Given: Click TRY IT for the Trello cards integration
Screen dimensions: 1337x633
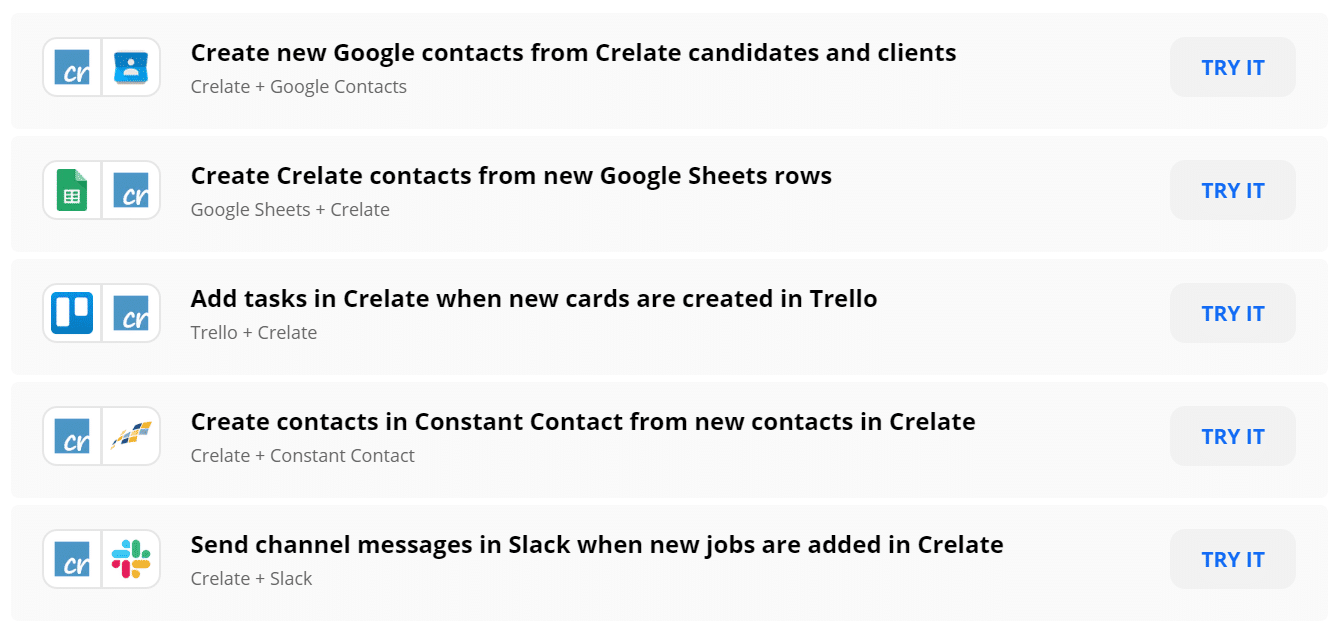Looking at the screenshot, I should point(1232,313).
